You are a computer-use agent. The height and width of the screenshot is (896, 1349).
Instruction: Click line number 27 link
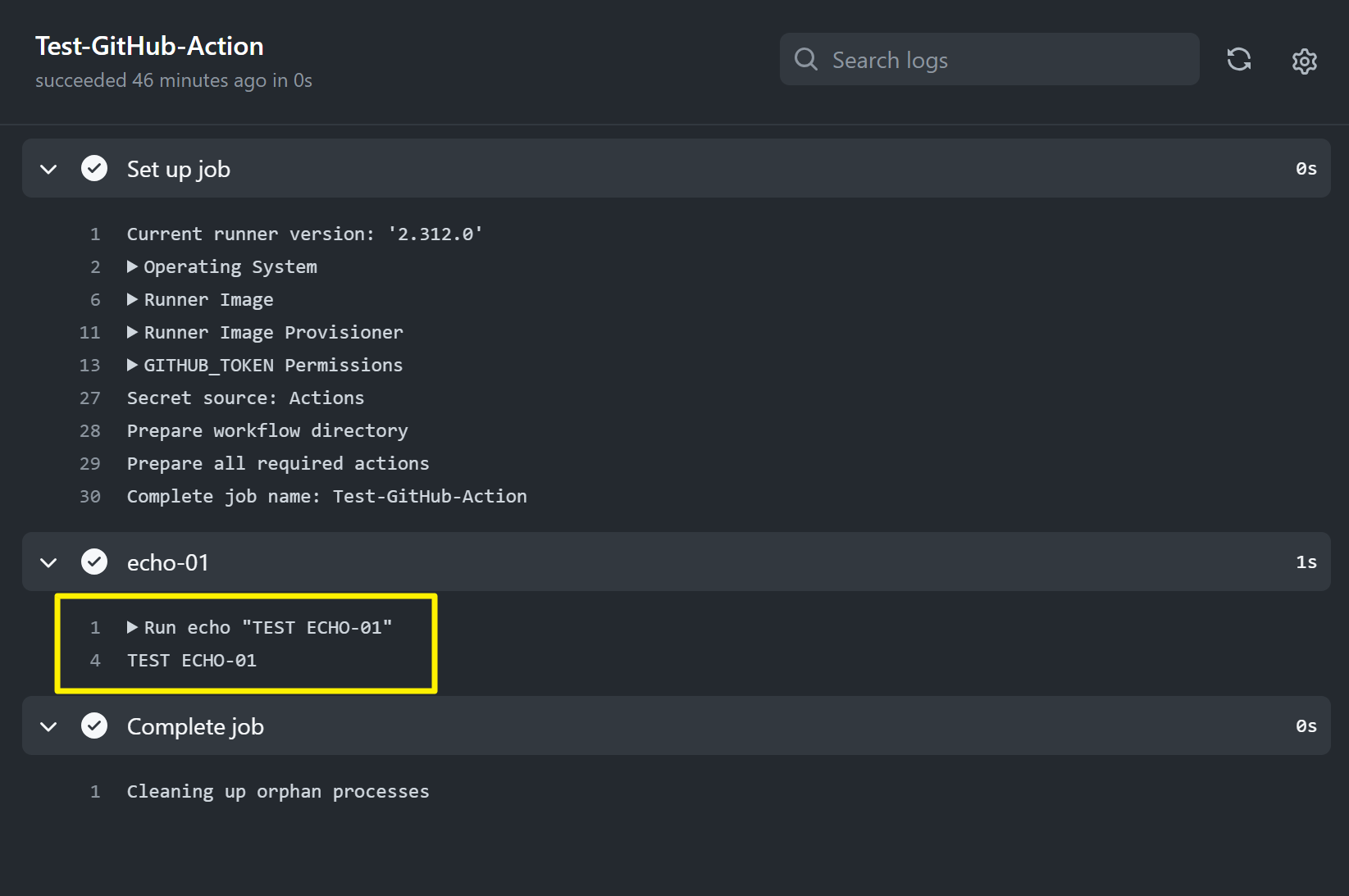tap(90, 398)
